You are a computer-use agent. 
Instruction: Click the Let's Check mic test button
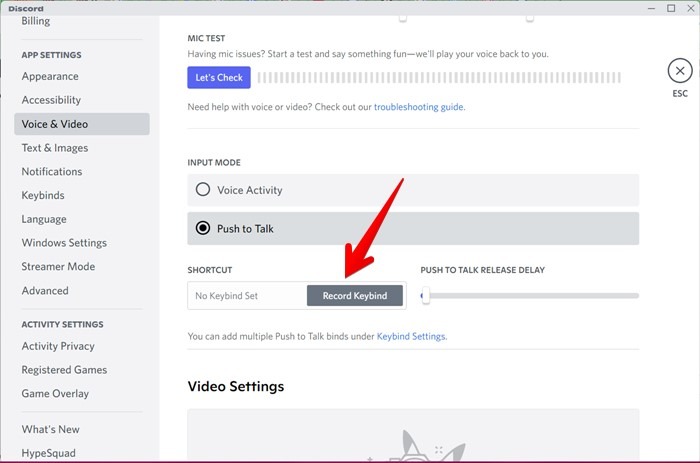(x=219, y=77)
